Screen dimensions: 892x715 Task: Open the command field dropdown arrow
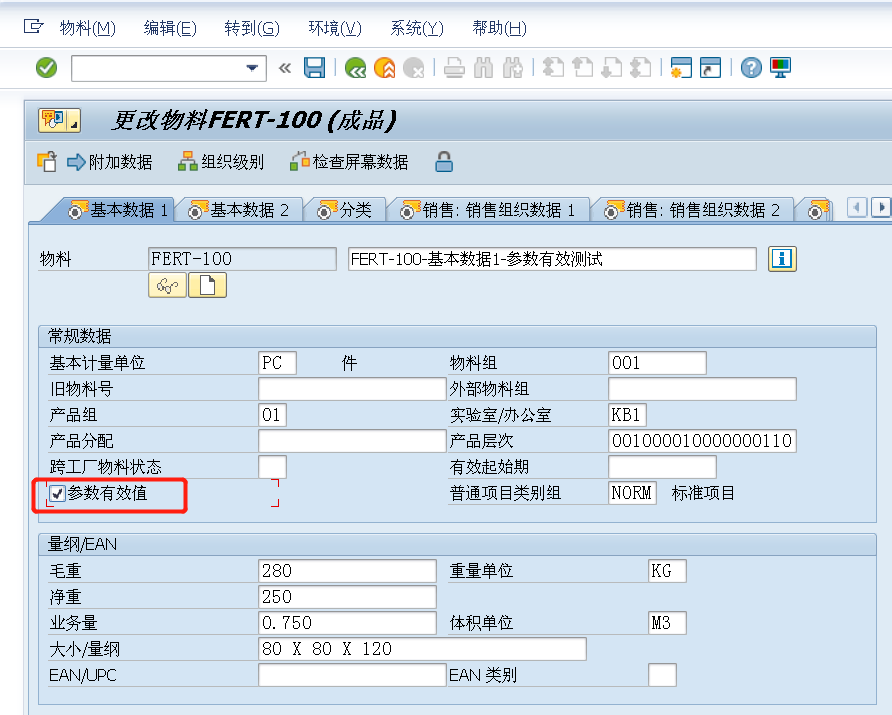tap(251, 68)
